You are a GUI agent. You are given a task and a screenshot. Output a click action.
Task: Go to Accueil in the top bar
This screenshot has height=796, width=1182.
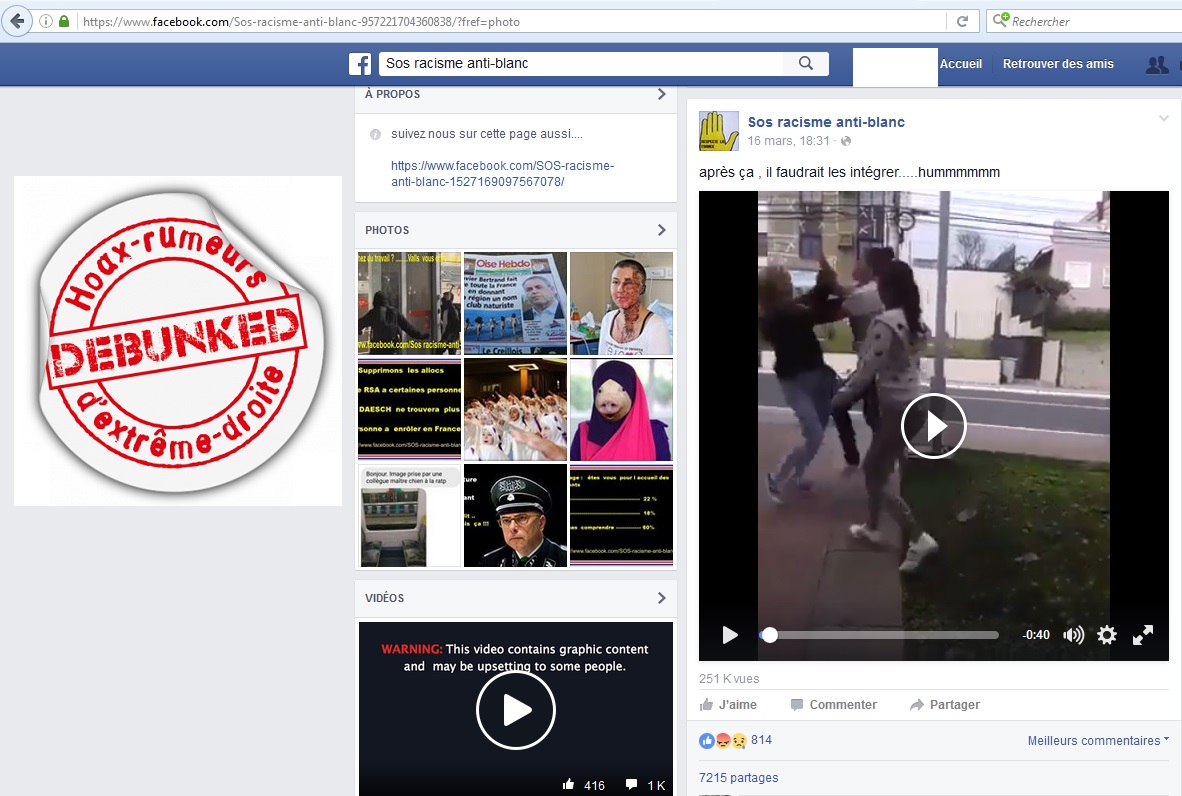960,64
